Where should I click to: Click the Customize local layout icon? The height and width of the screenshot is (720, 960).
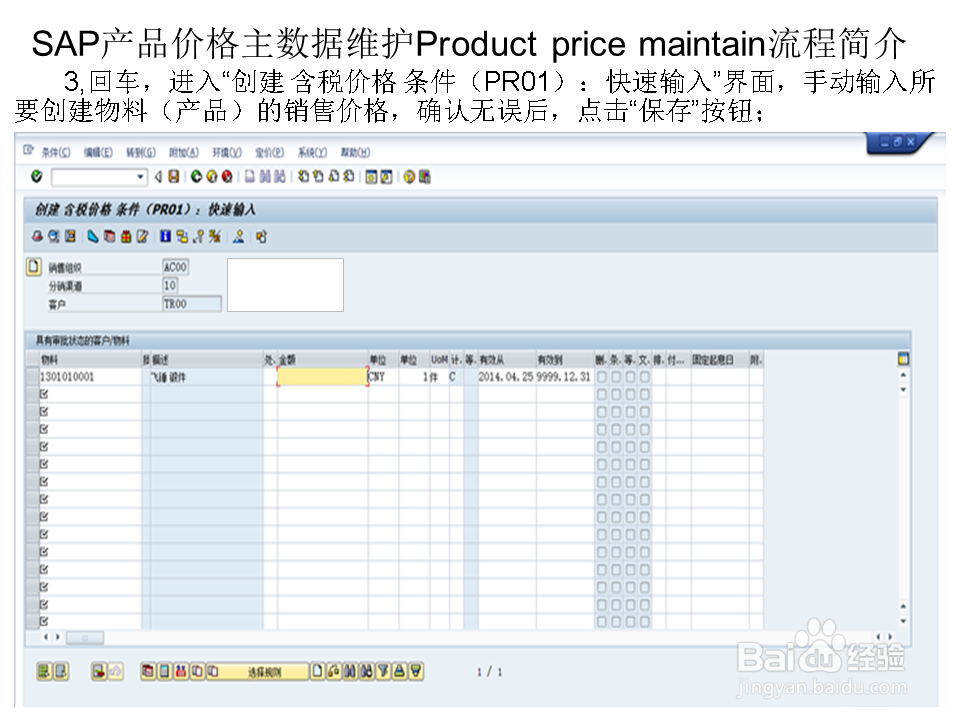(x=424, y=177)
